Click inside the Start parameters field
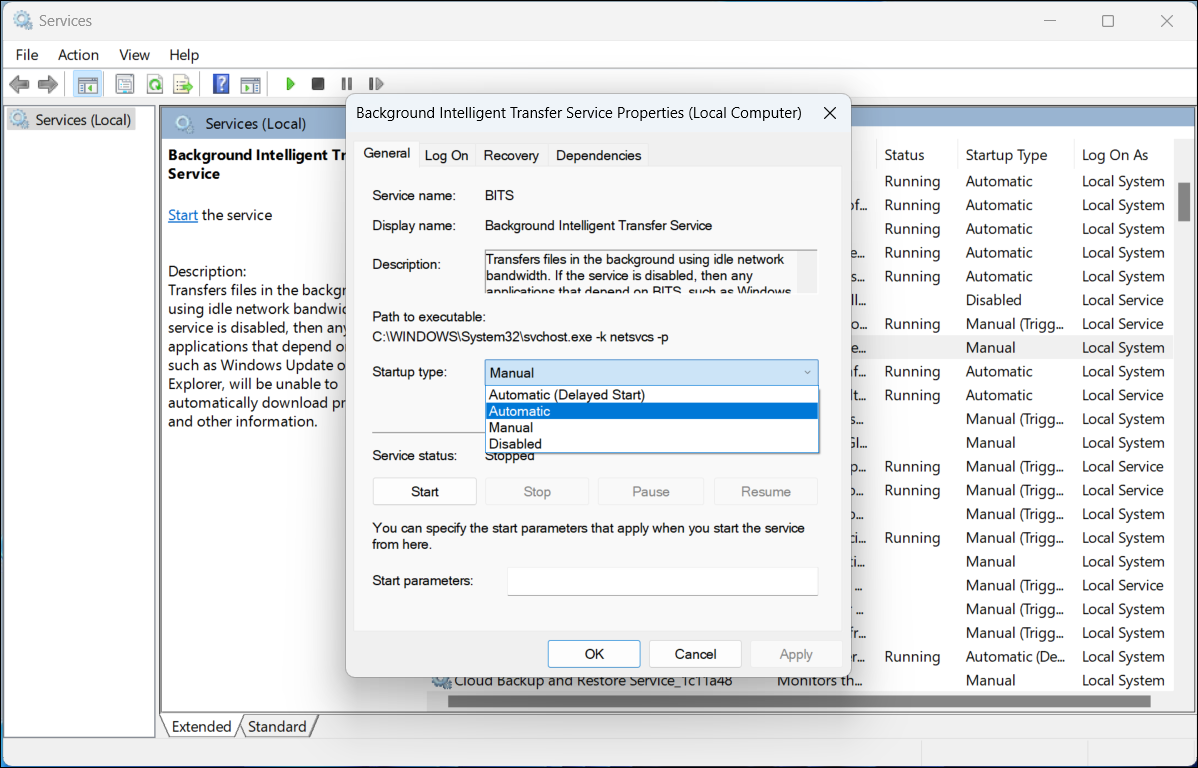Viewport: 1198px width, 768px height. point(662,582)
